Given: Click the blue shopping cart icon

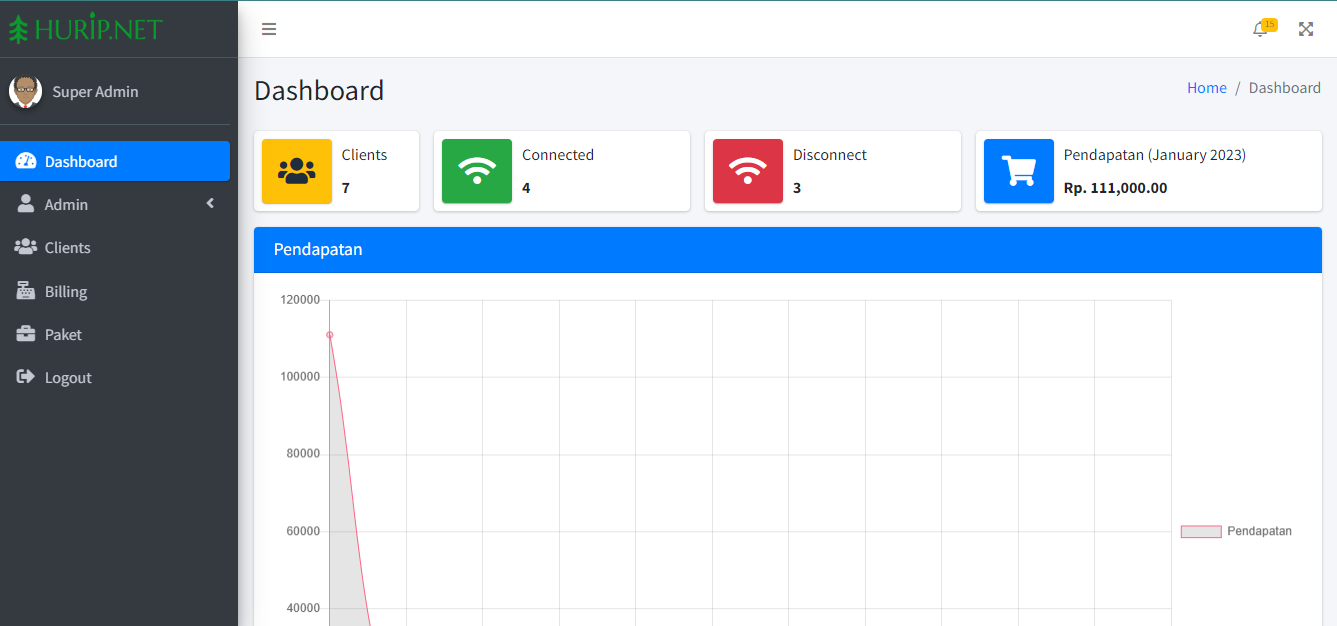Looking at the screenshot, I should coord(1019,171).
